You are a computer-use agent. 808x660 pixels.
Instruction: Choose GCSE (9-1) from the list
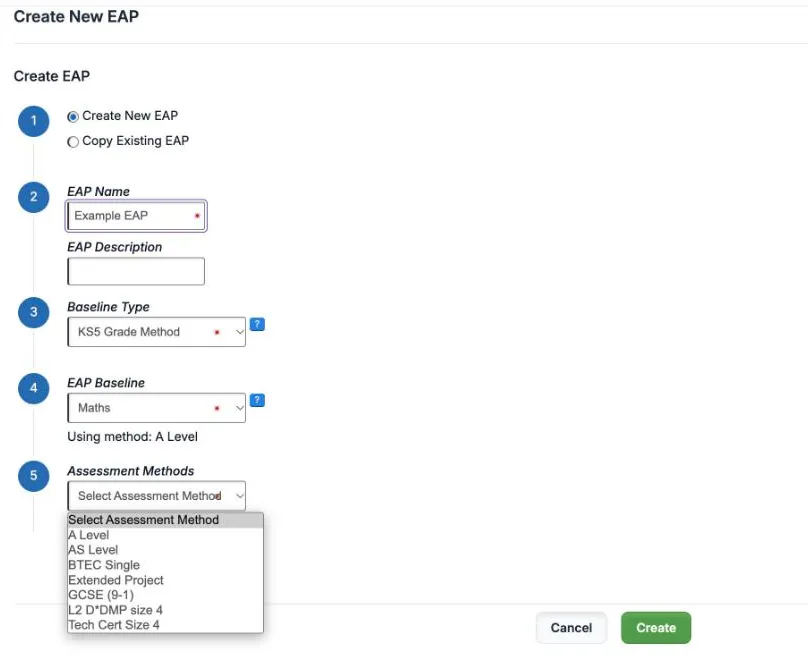(165, 595)
